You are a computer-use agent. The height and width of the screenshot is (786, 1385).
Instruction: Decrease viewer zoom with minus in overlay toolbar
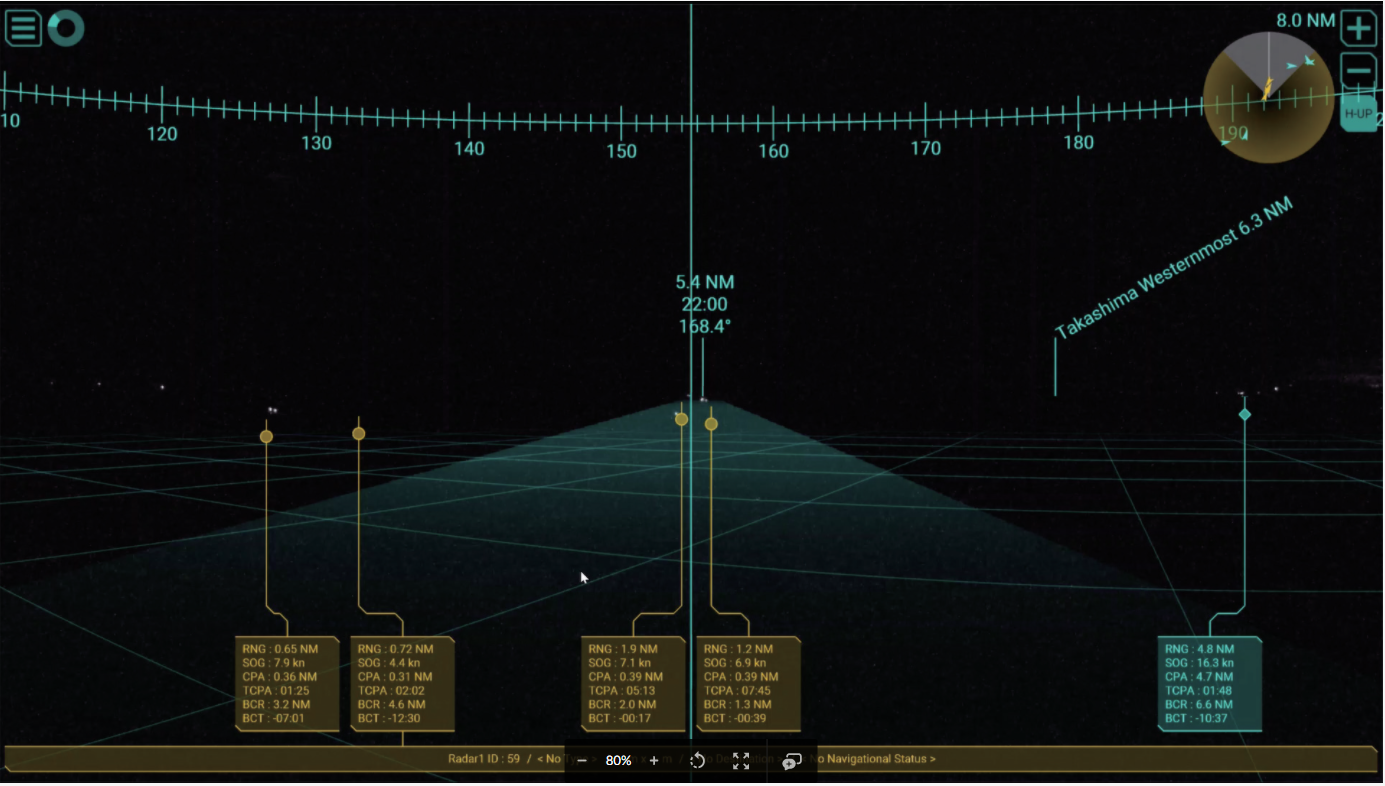582,761
